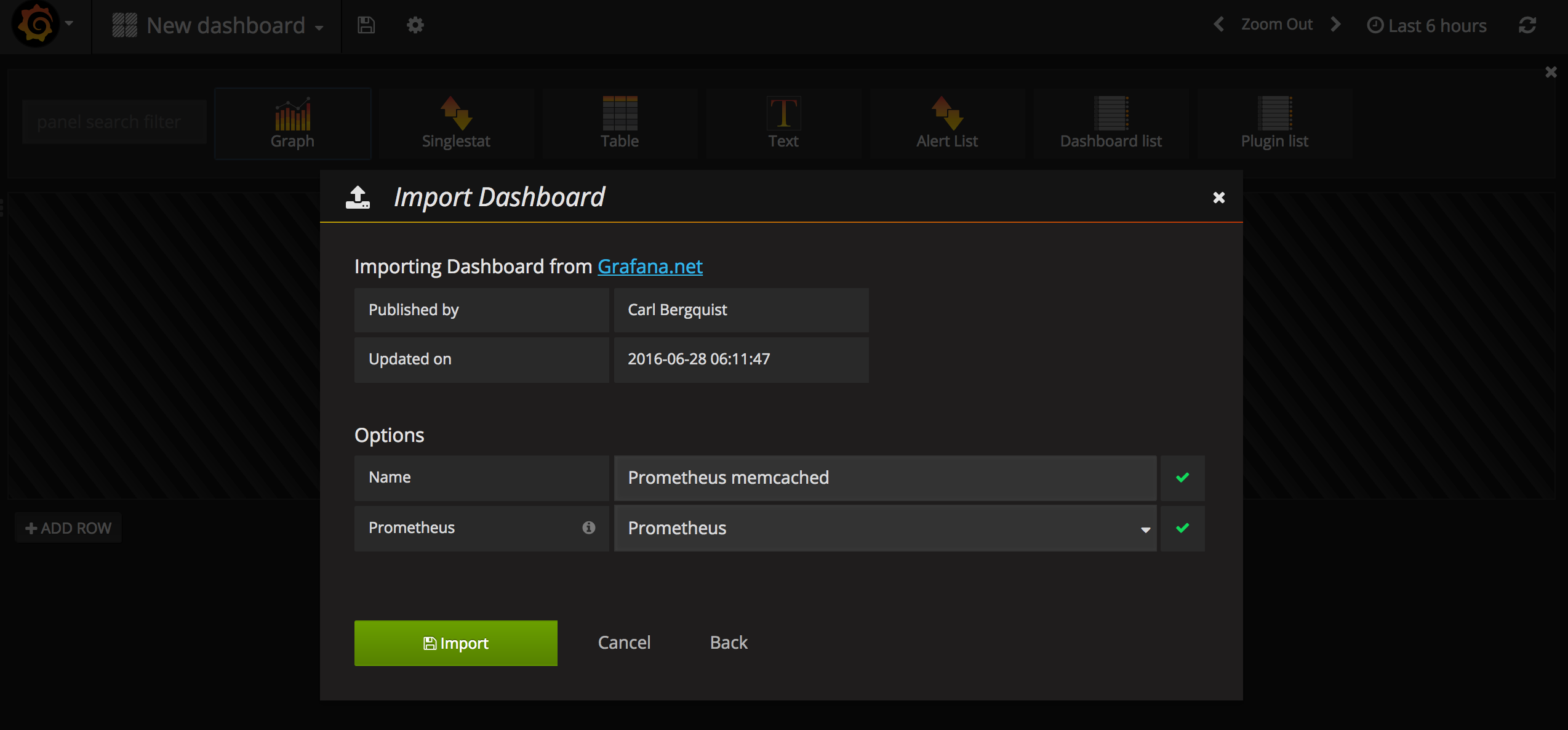Open the Grafana logo main menu
This screenshot has width=1568, height=730.
[37, 25]
